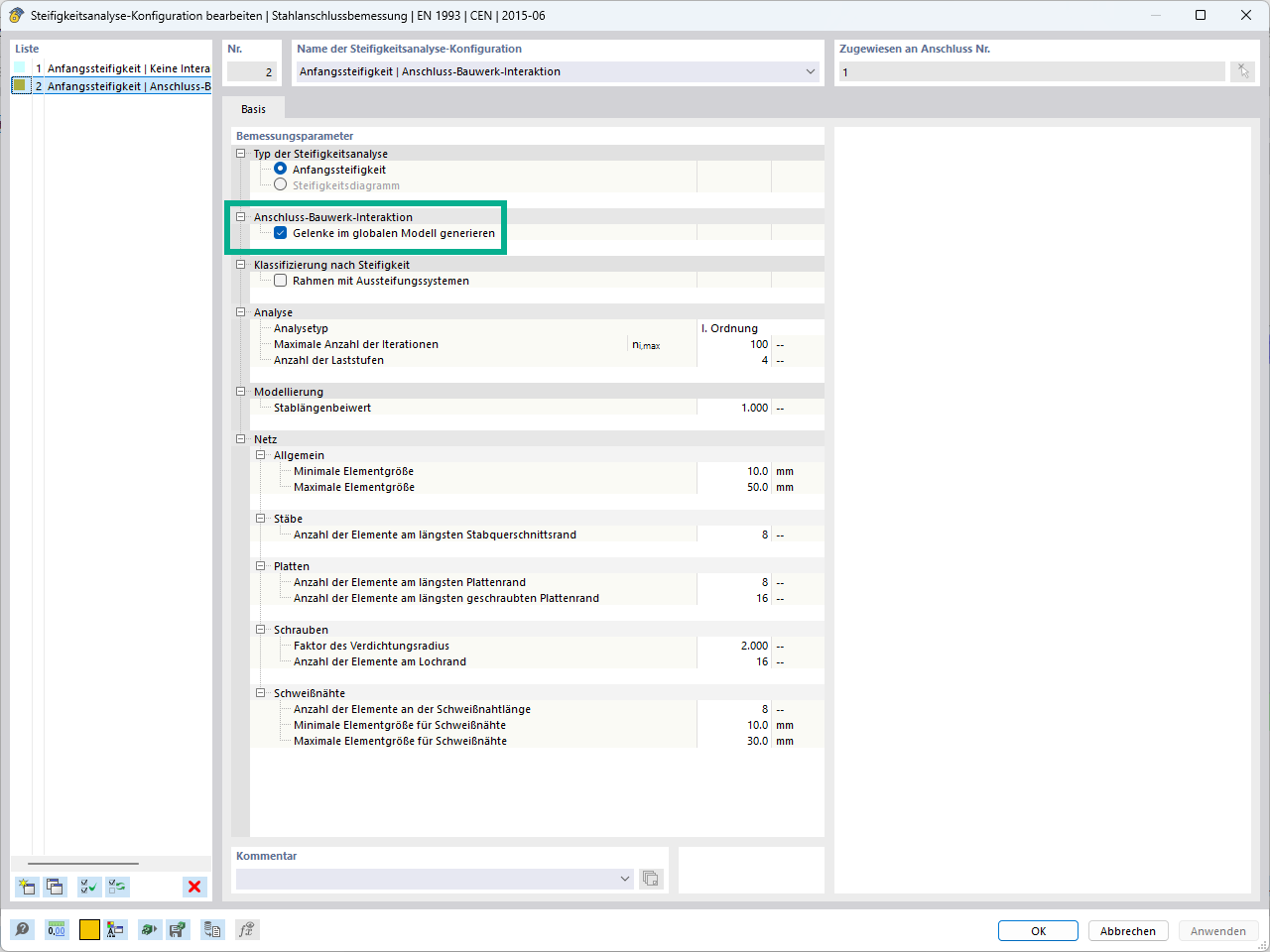The width and height of the screenshot is (1270, 952).
Task: Click the green blocks with arrow icon
Action: (x=149, y=929)
